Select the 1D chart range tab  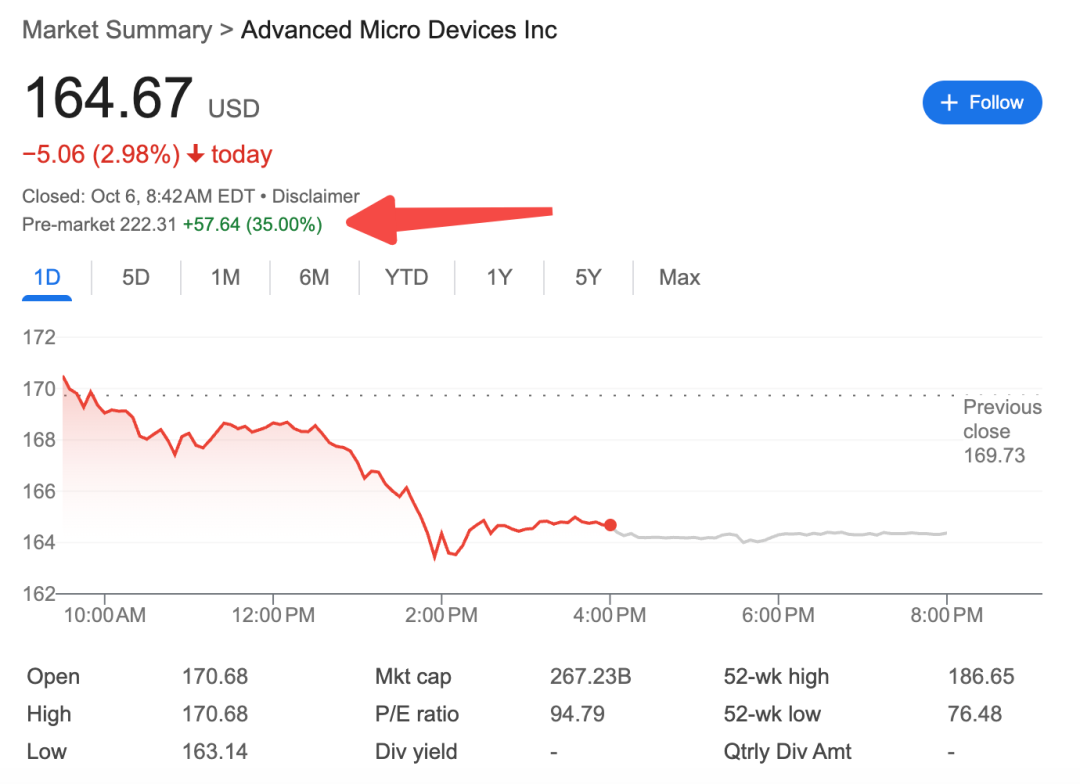pyautogui.click(x=47, y=277)
